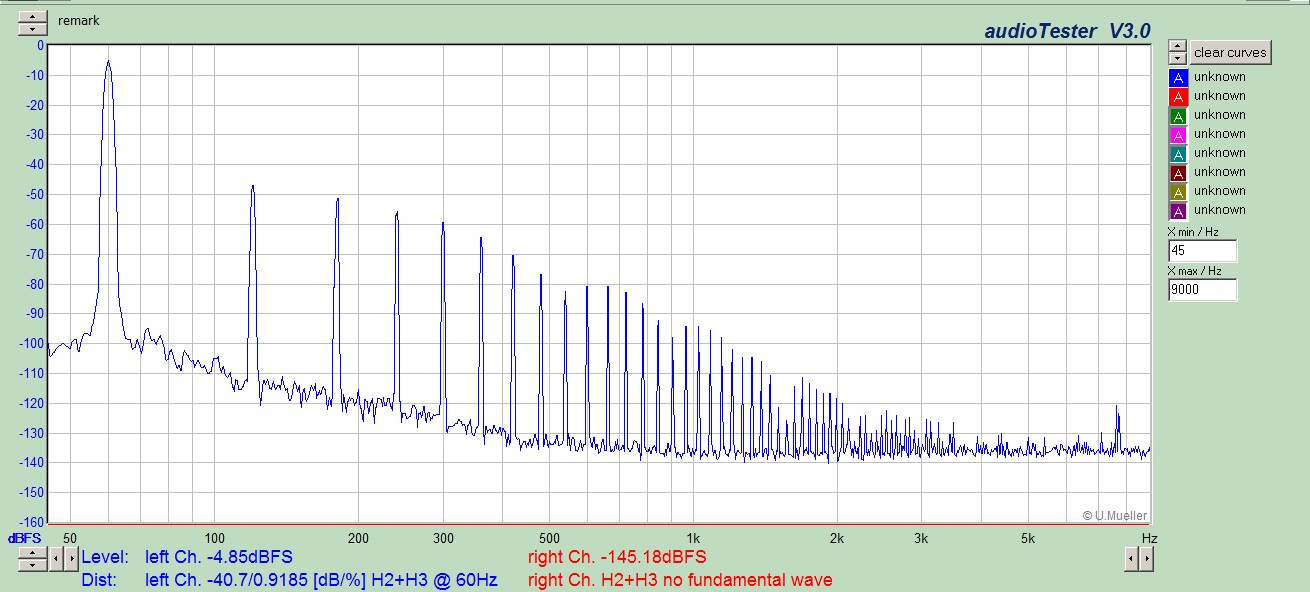1310x592 pixels.
Task: Click up arrow beside remark label
Action: point(33,16)
